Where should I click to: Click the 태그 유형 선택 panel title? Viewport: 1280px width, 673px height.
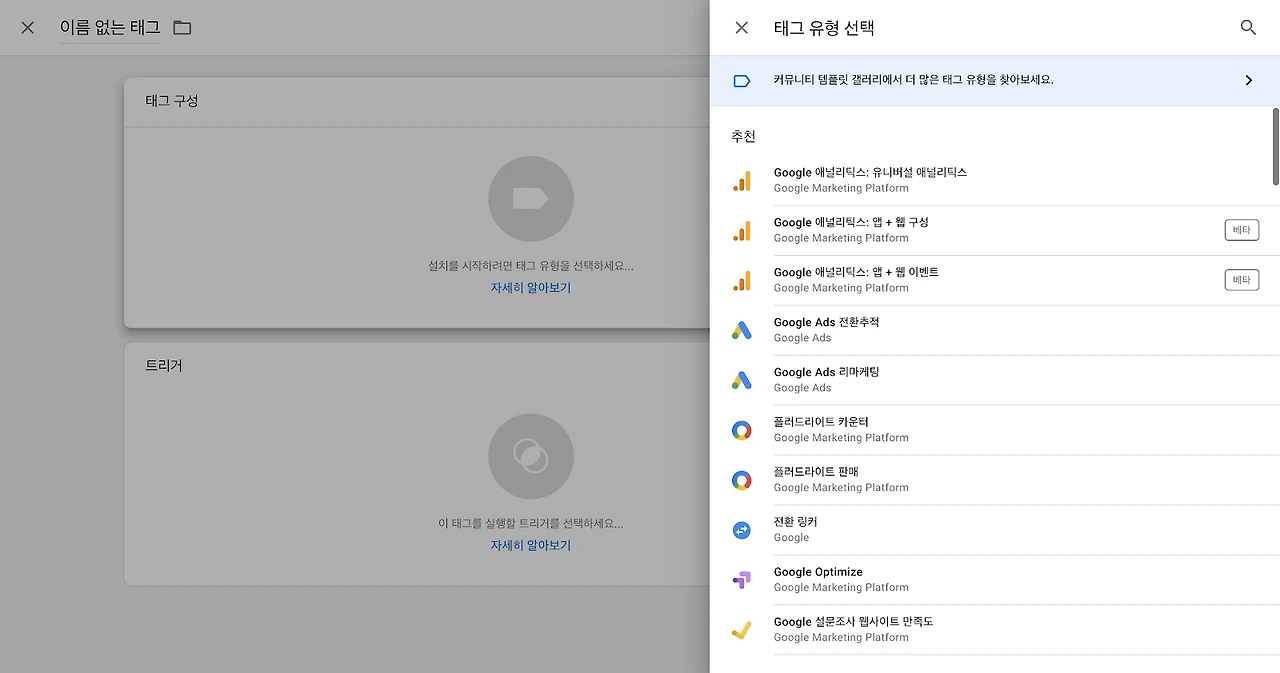point(824,28)
